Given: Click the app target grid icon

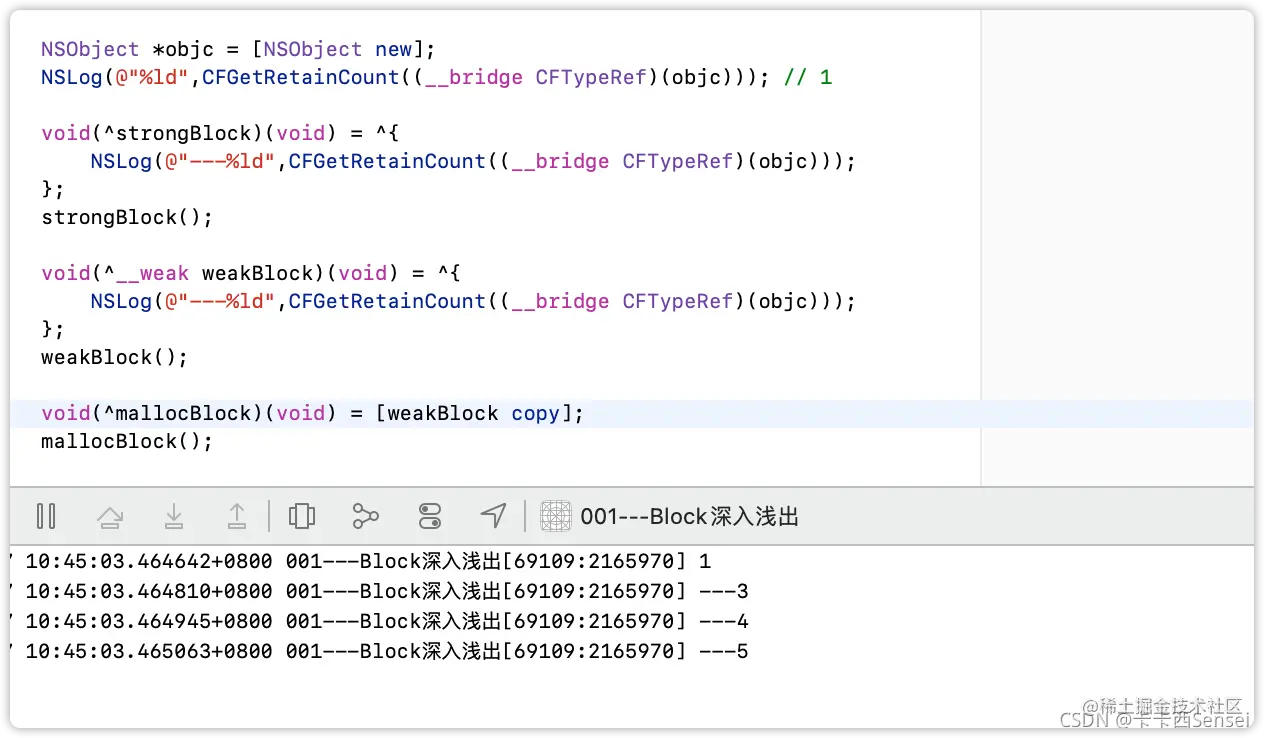Looking at the screenshot, I should pos(556,516).
